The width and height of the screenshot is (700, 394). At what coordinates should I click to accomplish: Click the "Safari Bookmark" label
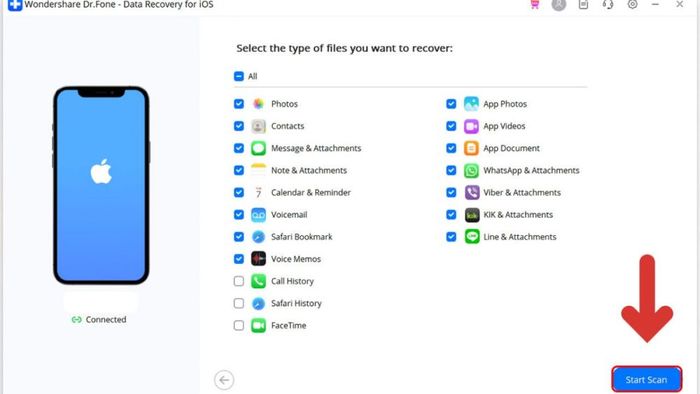302,237
